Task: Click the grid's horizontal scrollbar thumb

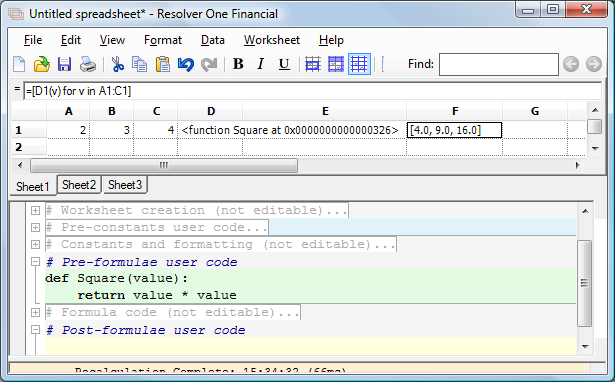Action: 164,166
